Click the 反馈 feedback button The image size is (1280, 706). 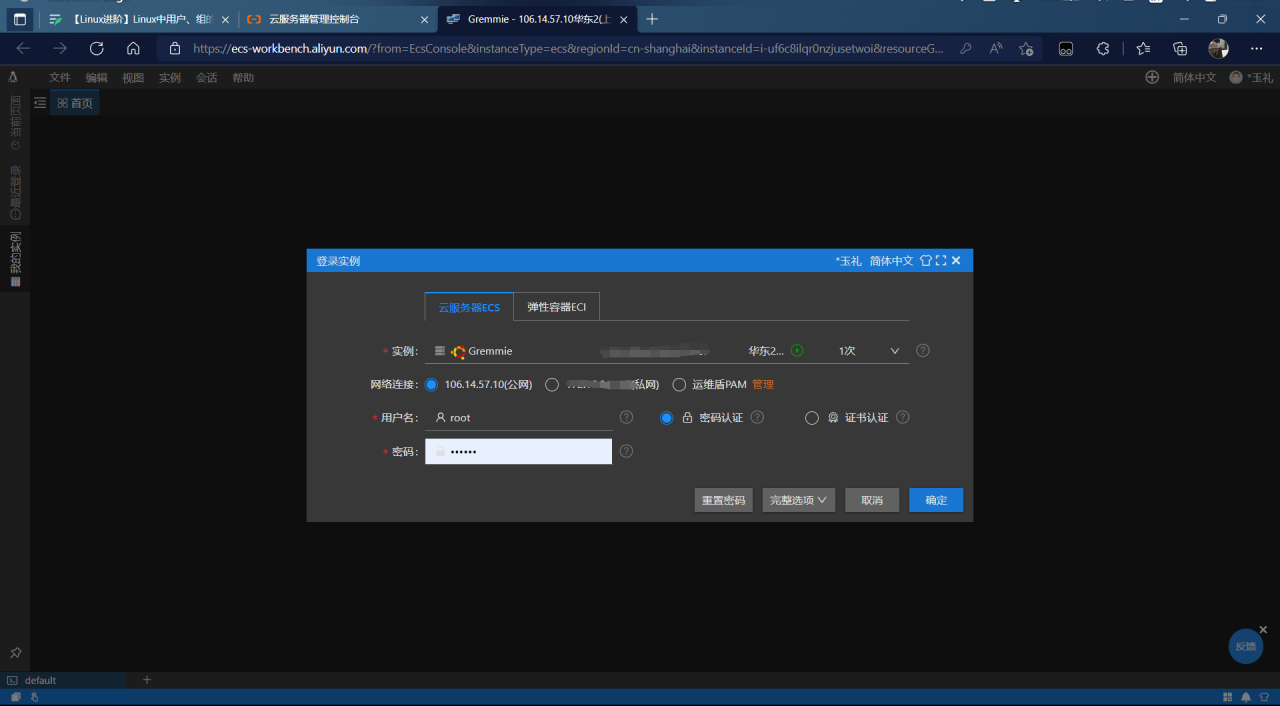click(1245, 646)
